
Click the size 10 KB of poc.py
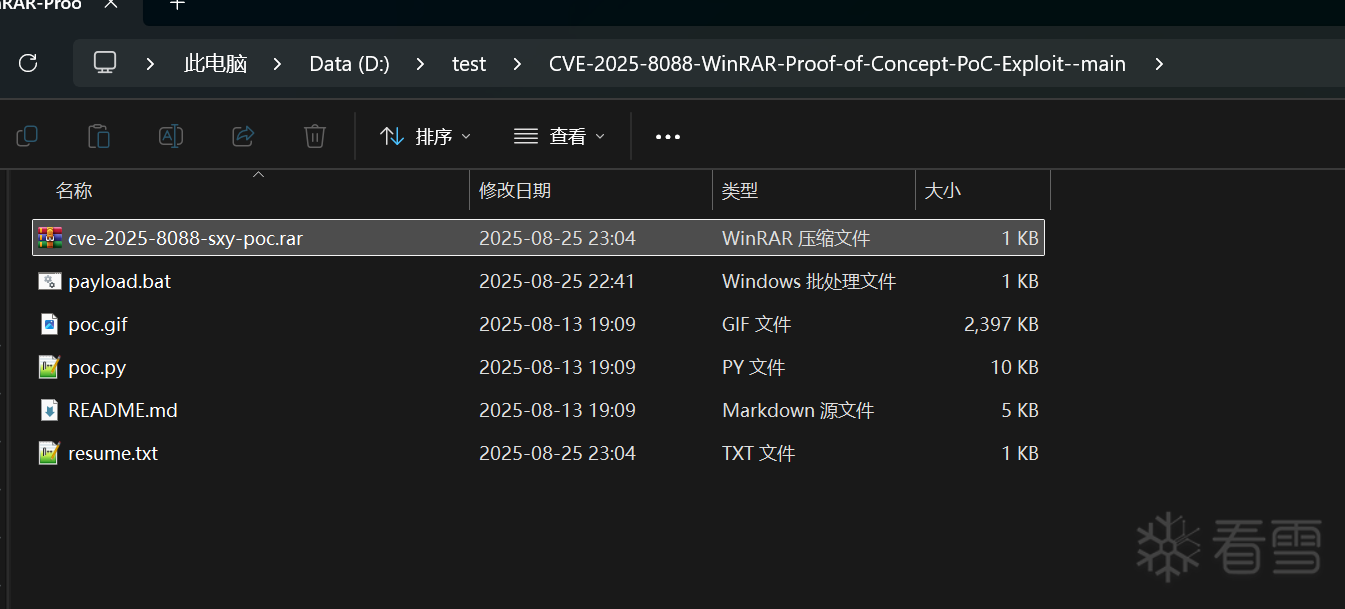tap(1015, 367)
